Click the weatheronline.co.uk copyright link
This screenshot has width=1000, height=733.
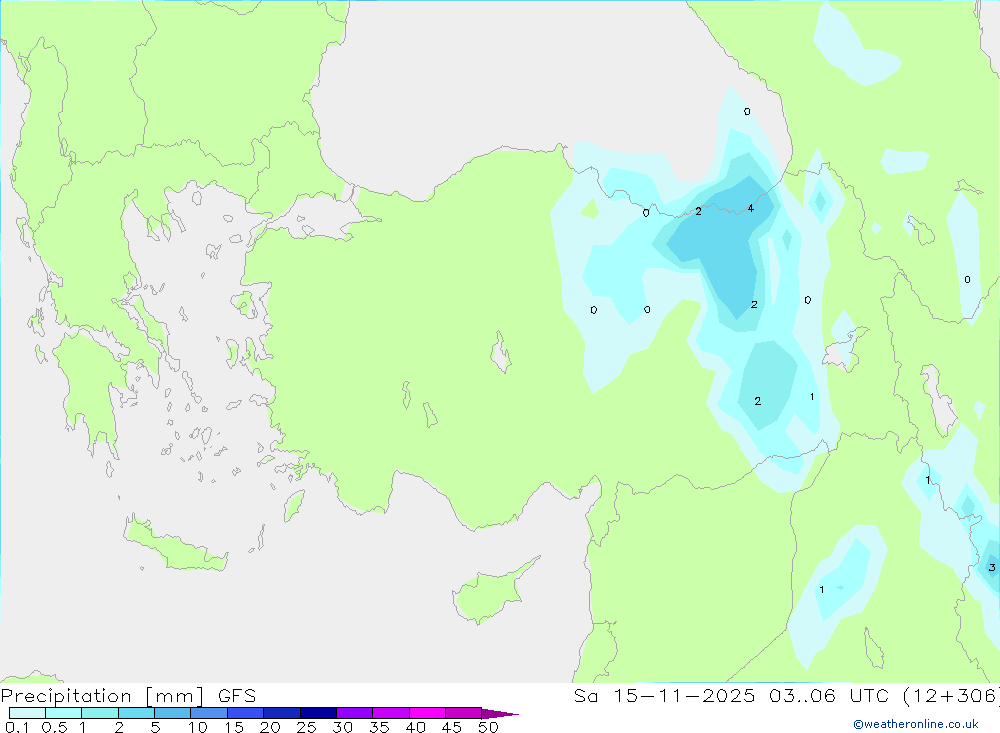(916, 724)
